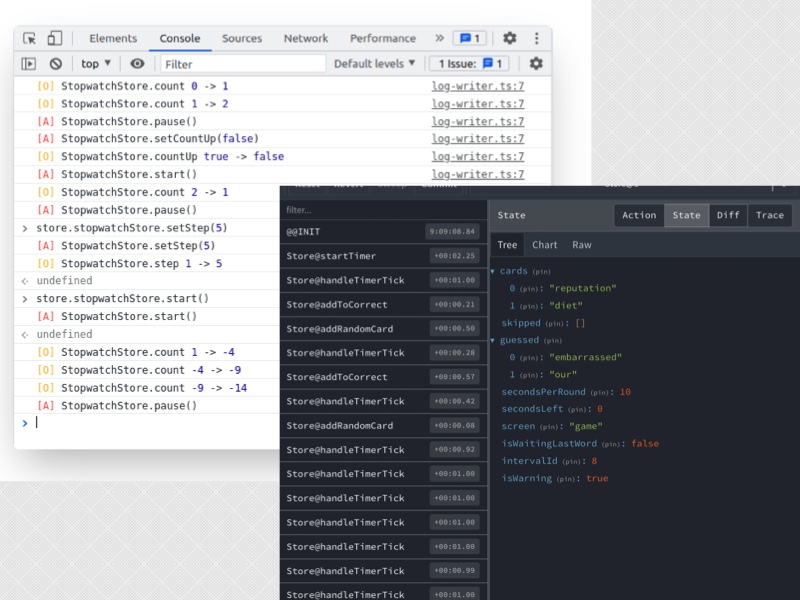Viewport: 800px width, 600px height.
Task: Select the Store@handleTimerTick action at +00:00.92
Action: tap(383, 449)
